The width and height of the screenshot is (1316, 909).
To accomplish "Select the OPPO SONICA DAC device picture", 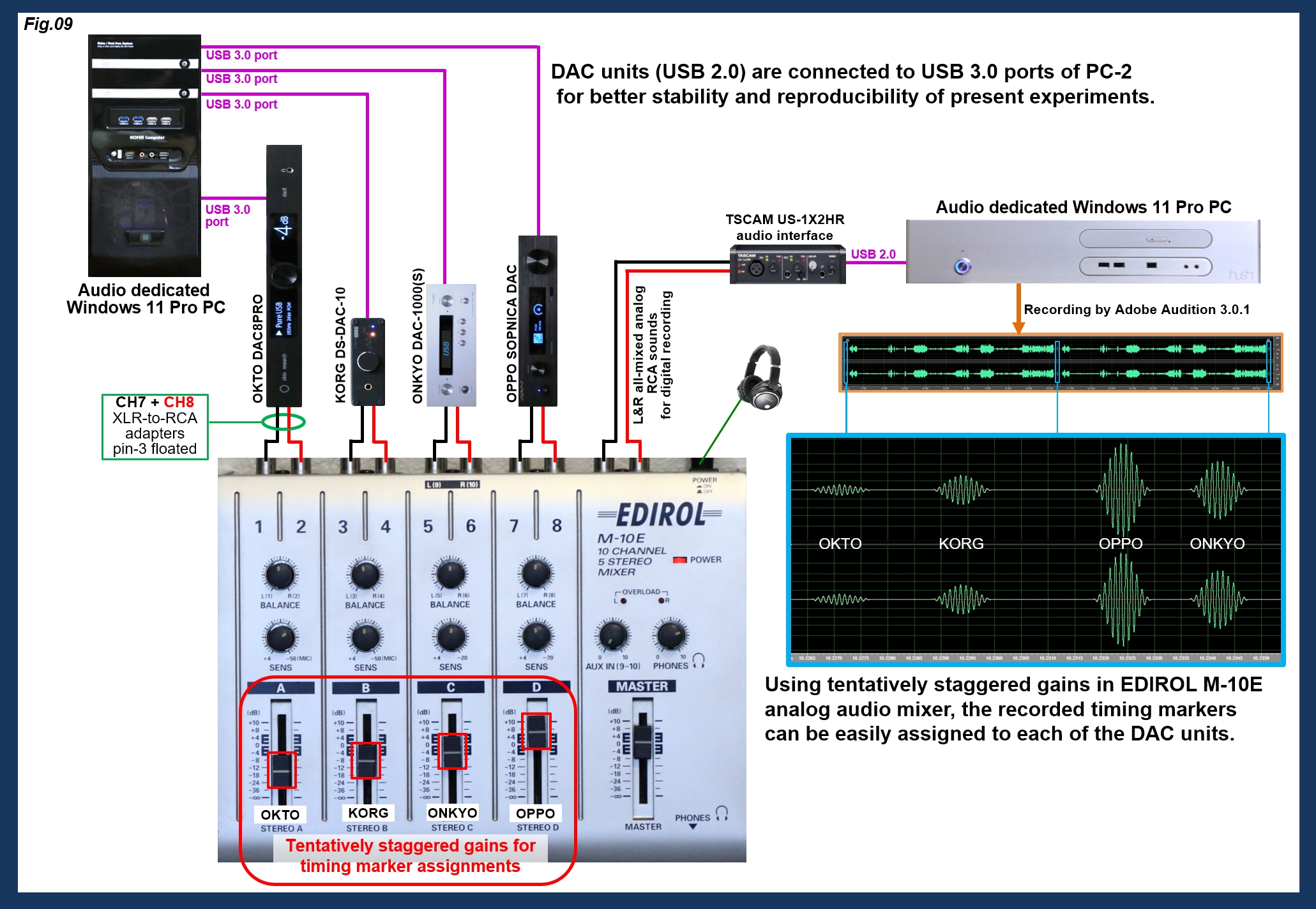I will coord(538,321).
